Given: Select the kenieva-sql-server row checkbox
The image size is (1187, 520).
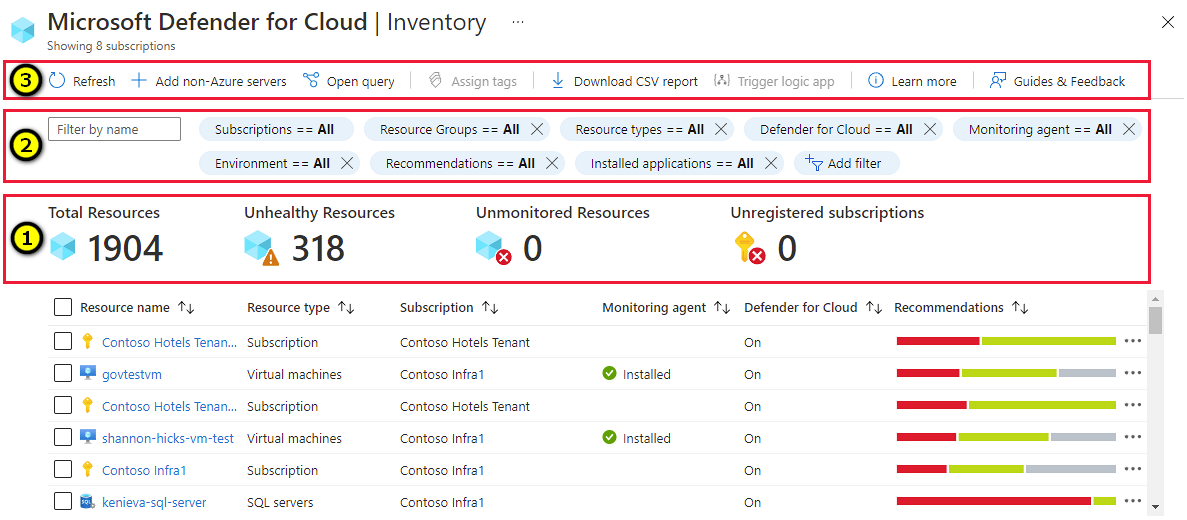Looking at the screenshot, I should (63, 502).
